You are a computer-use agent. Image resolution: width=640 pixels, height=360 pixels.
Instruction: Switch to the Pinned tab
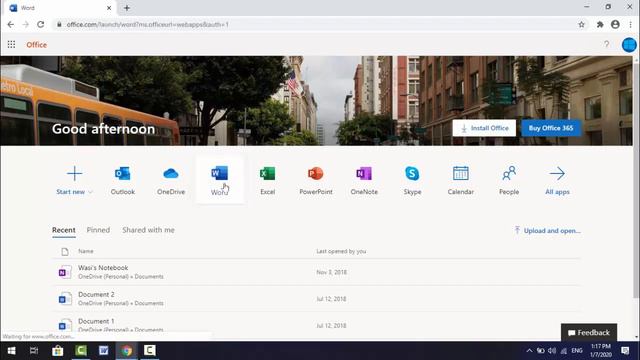click(98, 230)
